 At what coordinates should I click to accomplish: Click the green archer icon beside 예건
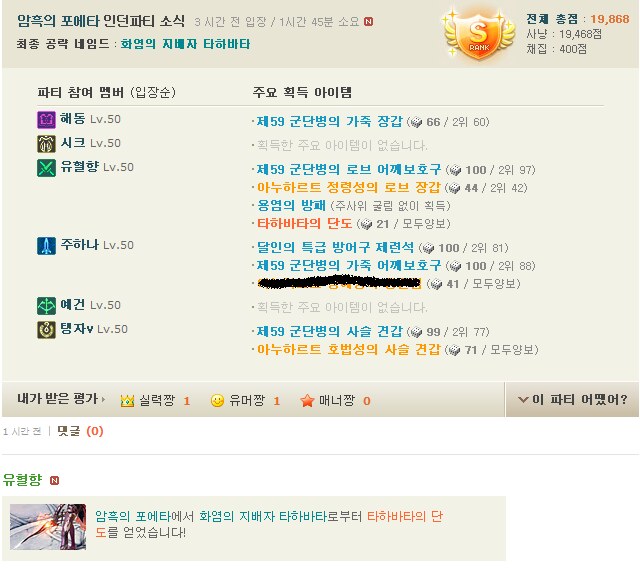click(x=47, y=306)
